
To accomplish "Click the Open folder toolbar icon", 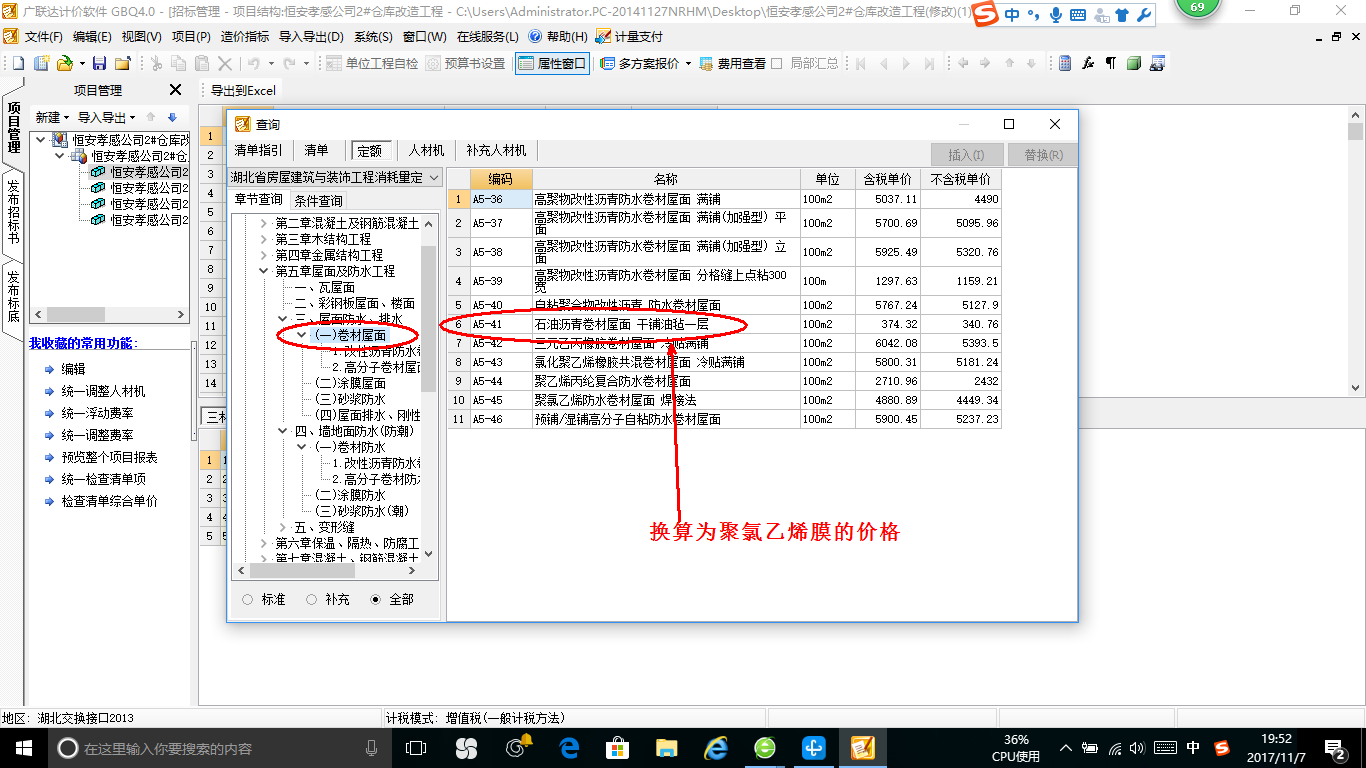I will pyautogui.click(x=64, y=63).
